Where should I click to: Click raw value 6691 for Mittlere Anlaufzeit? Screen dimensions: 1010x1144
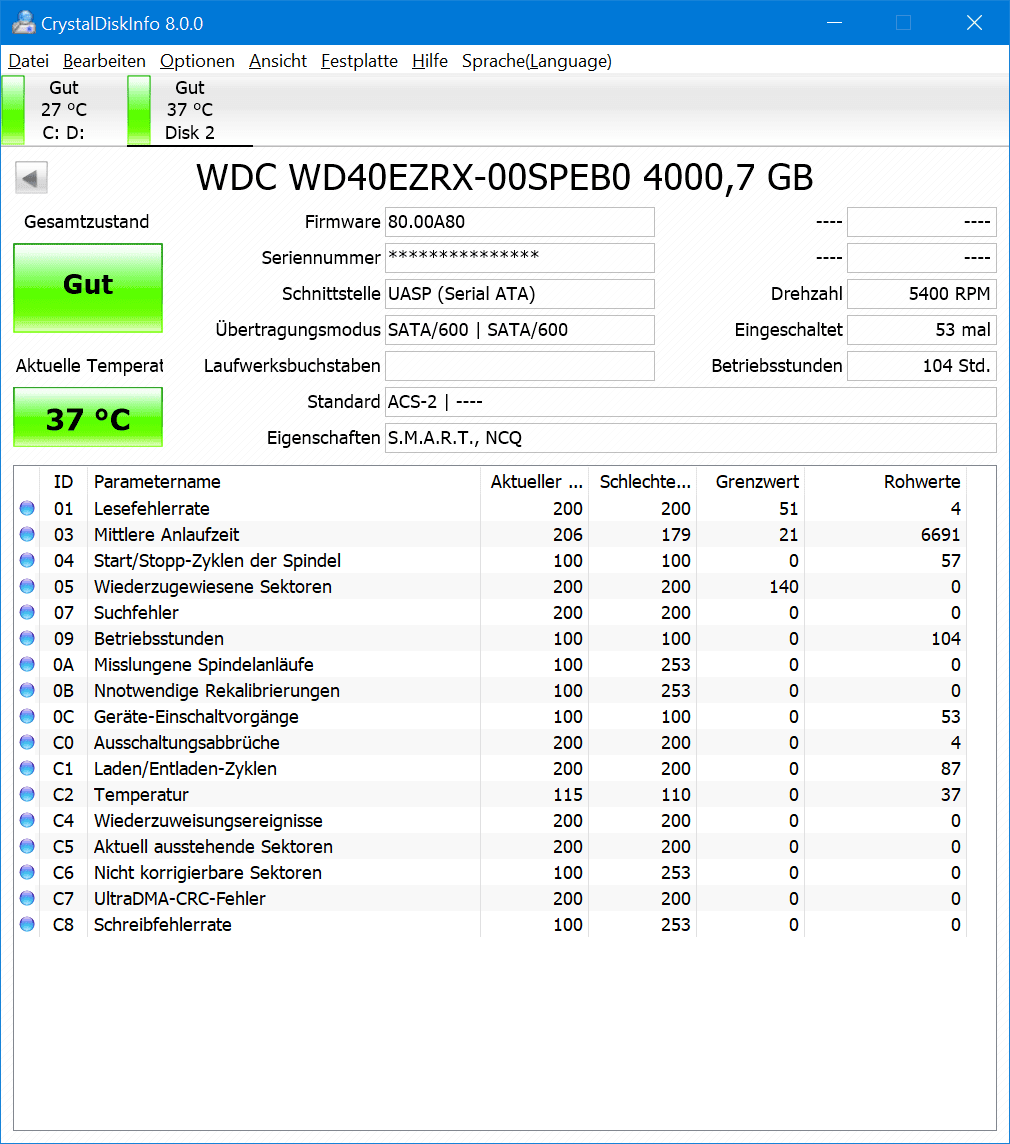(940, 535)
